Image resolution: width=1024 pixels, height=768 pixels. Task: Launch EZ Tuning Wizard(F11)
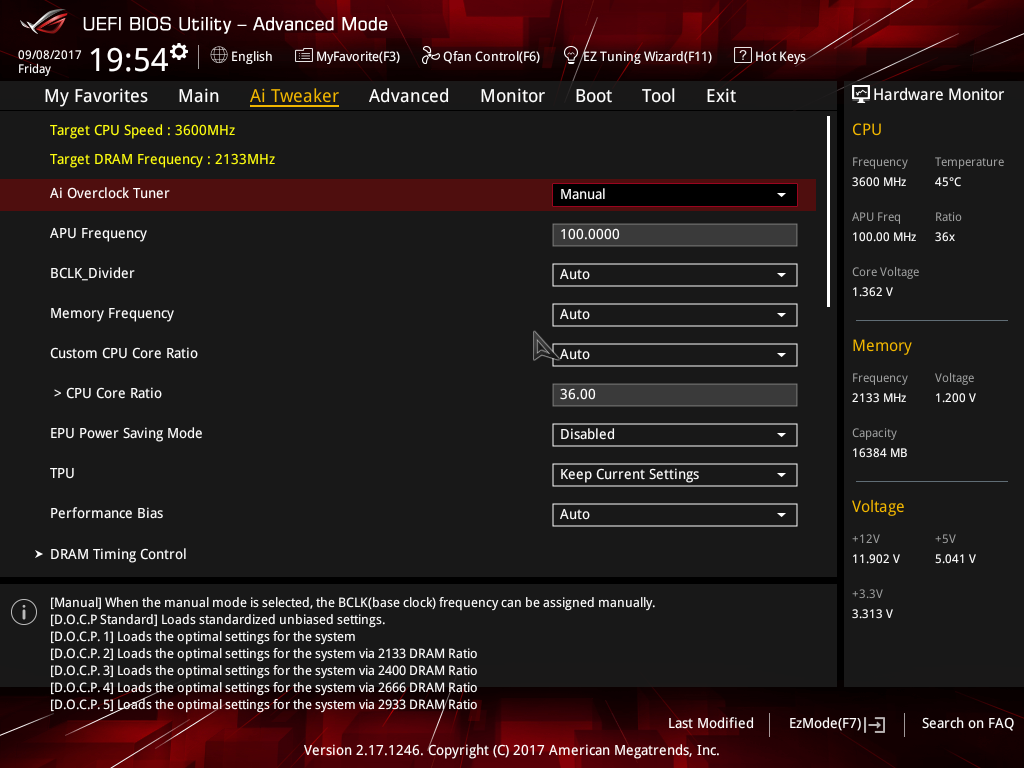coord(637,56)
